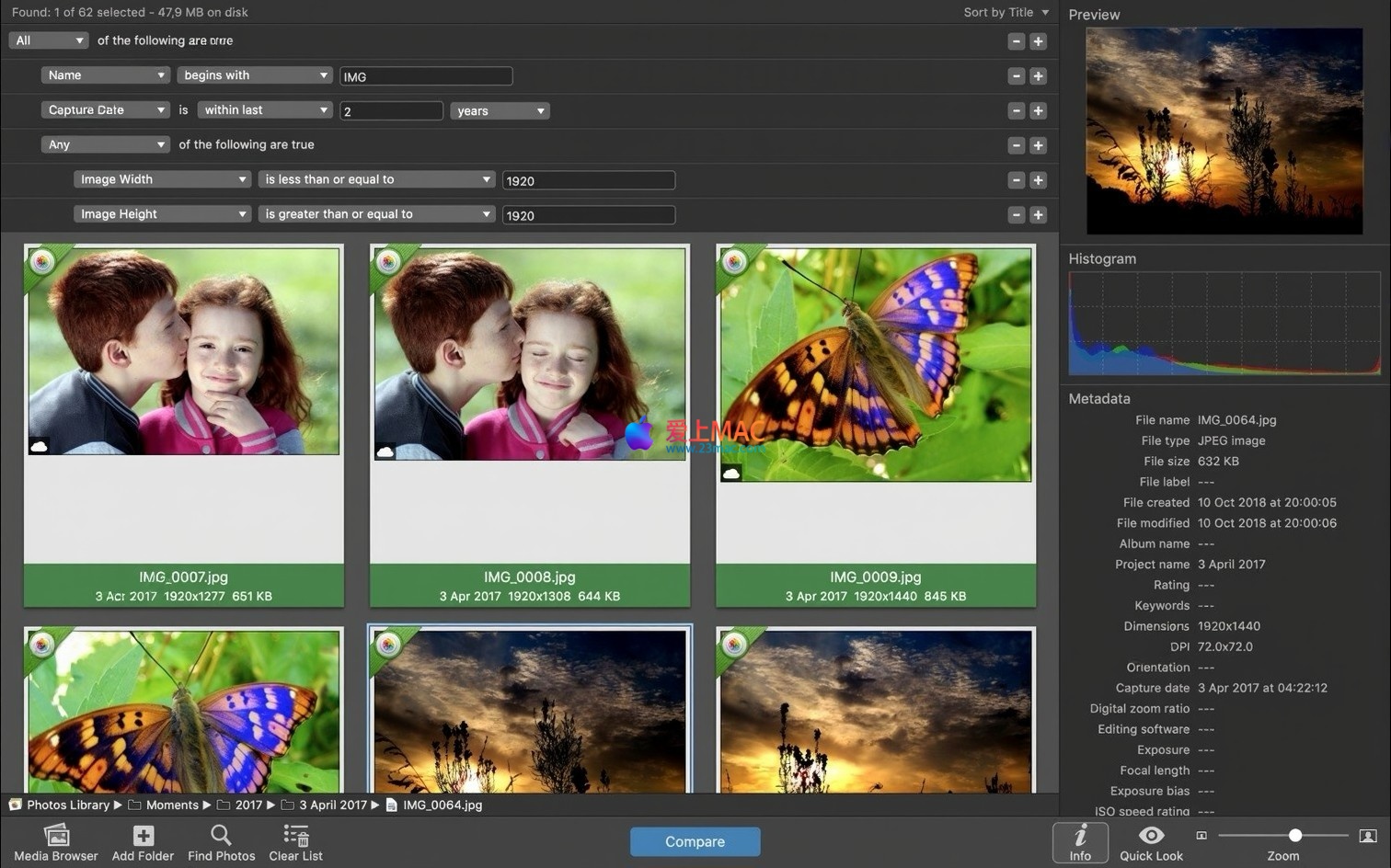Open the Image Width criterion dropdown

[162, 179]
